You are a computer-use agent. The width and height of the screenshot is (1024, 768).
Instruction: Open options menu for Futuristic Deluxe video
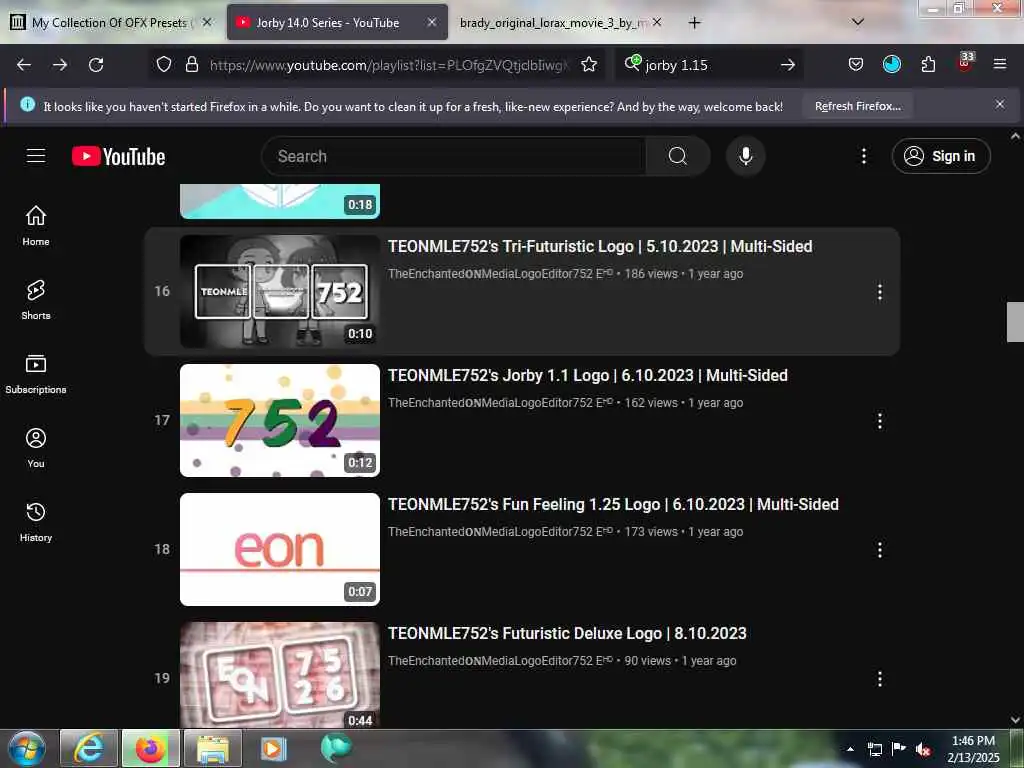(880, 679)
